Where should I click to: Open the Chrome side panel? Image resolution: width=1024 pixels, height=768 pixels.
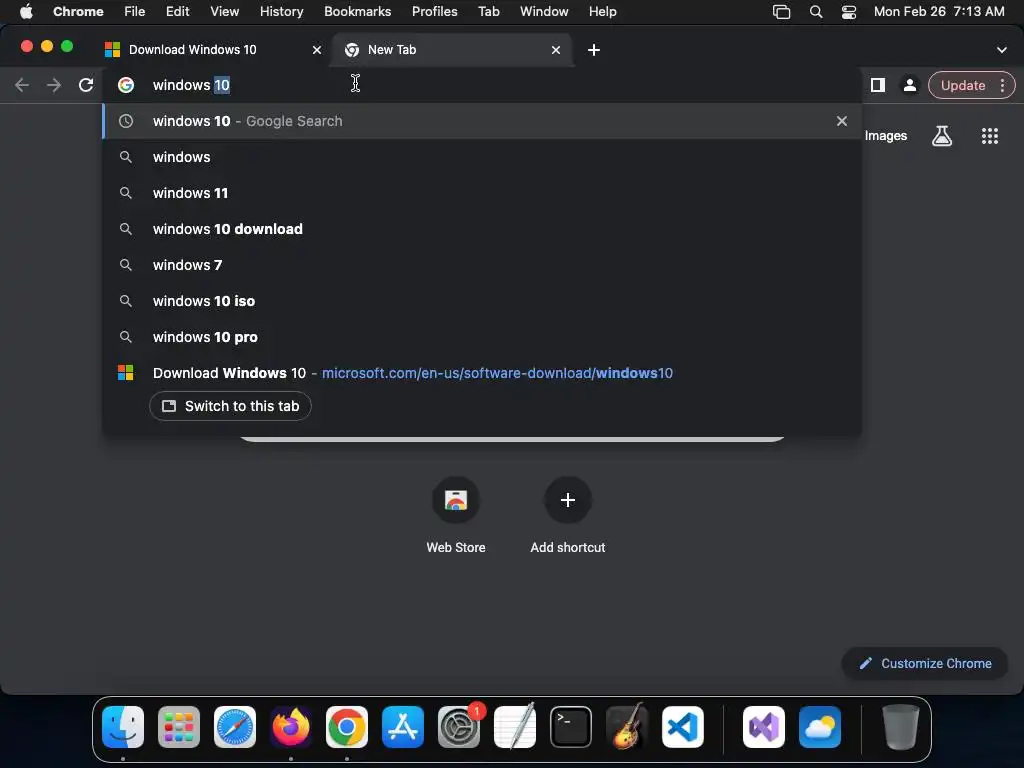tap(878, 85)
